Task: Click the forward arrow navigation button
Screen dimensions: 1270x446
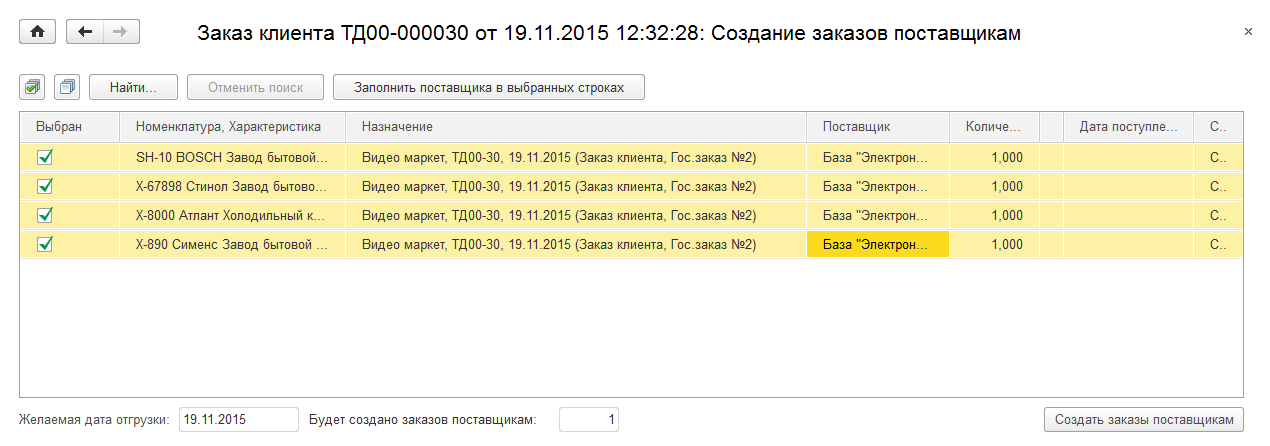Action: [120, 32]
